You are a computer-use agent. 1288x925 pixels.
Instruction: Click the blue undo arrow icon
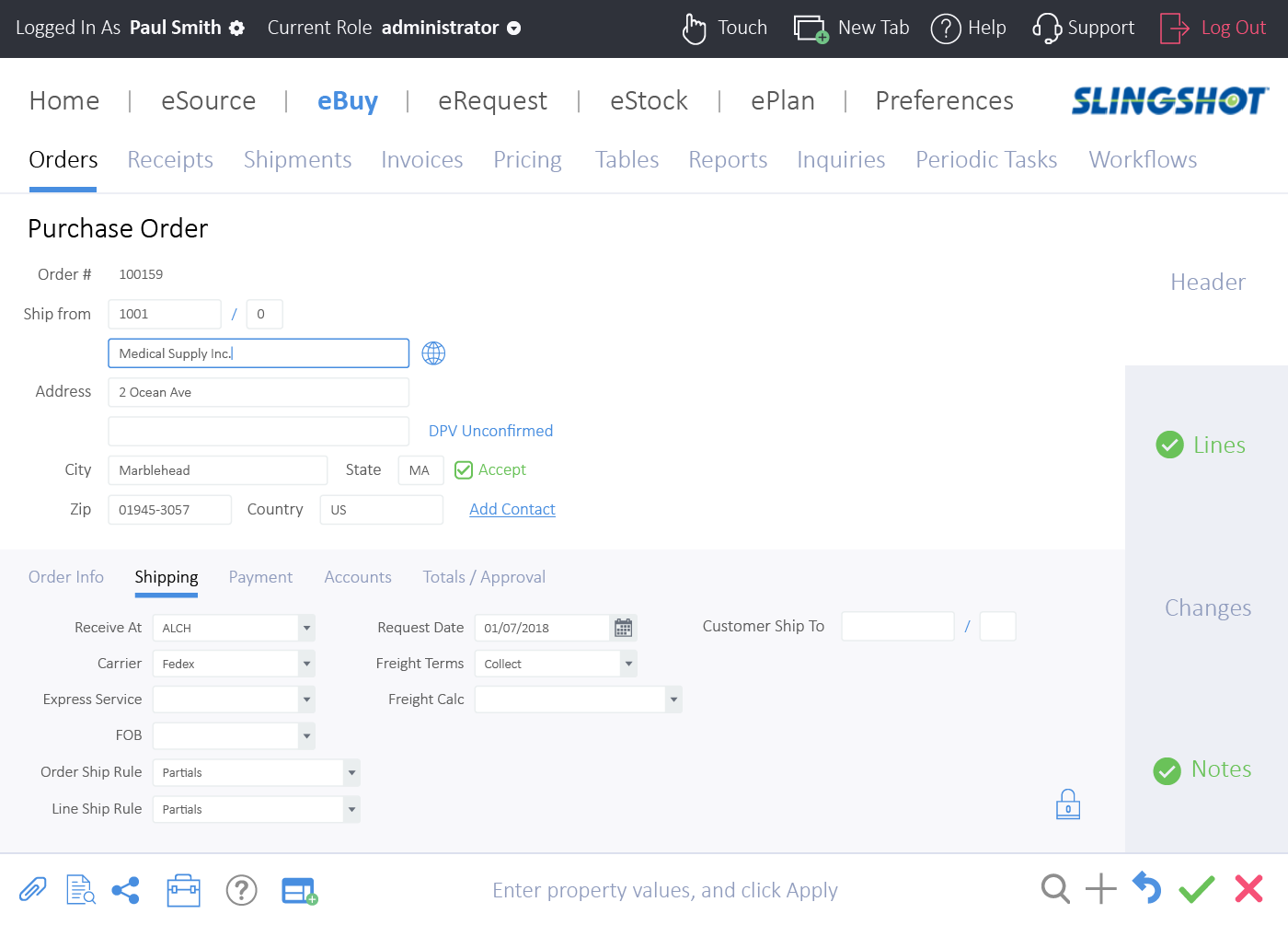1146,888
